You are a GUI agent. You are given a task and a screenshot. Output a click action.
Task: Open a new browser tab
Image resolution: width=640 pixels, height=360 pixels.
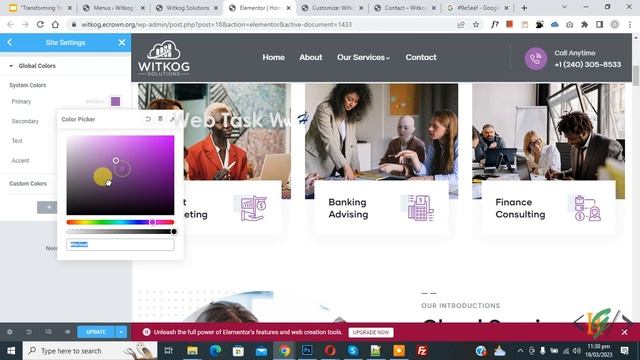click(x=524, y=8)
